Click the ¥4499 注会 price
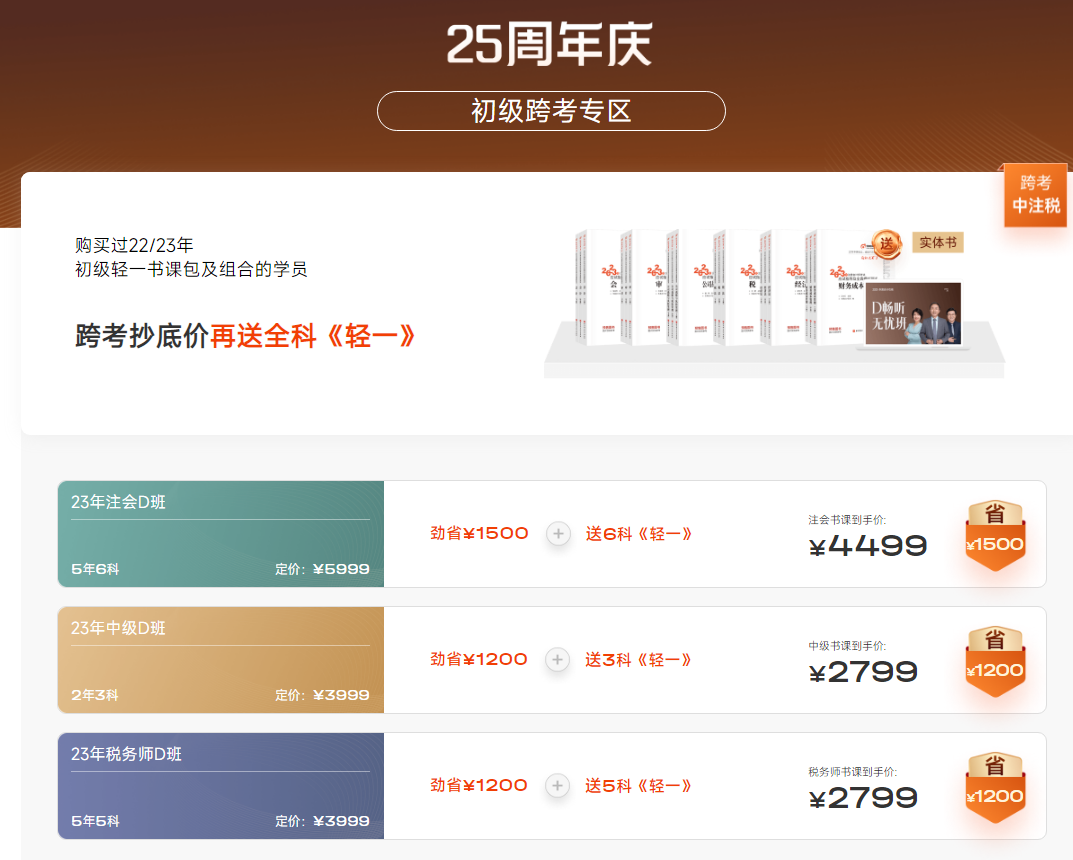This screenshot has height=860, width=1073. (868, 546)
